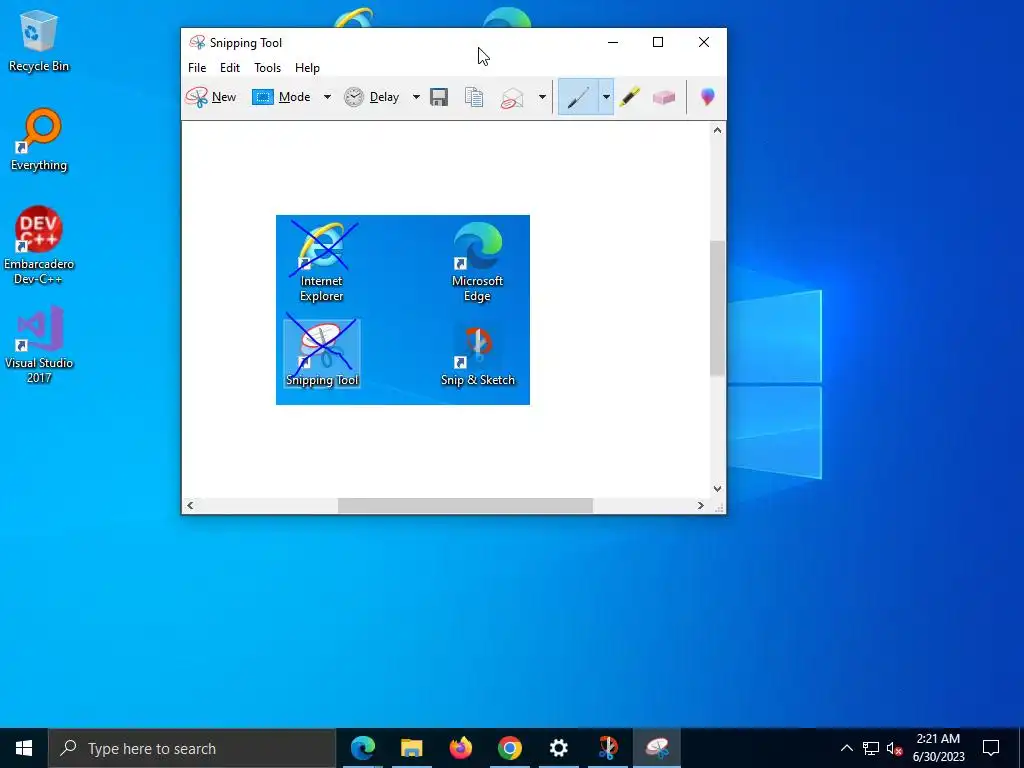
Task: Start a new snip with the New button
Action: pos(211,97)
